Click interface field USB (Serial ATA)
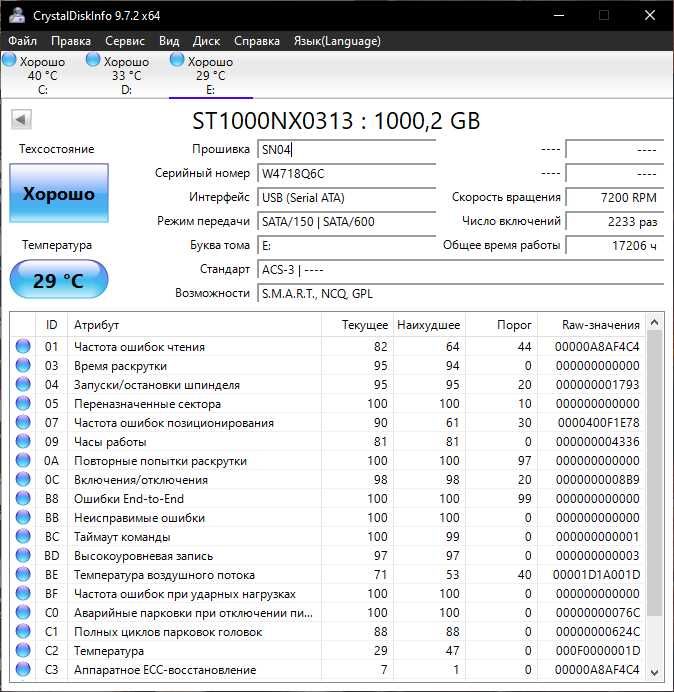This screenshot has height=692, width=674. pos(346,197)
